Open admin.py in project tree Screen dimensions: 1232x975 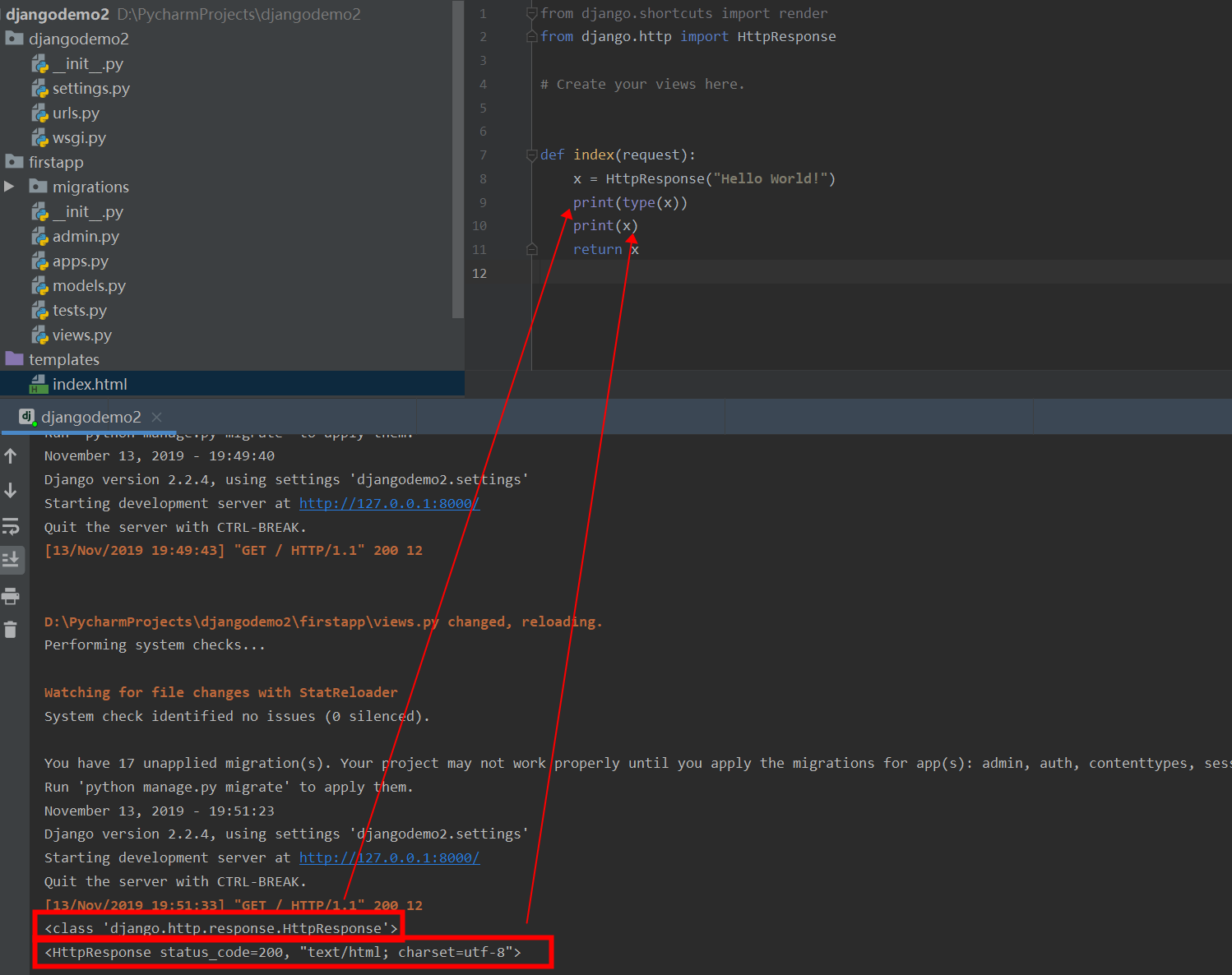point(86,236)
